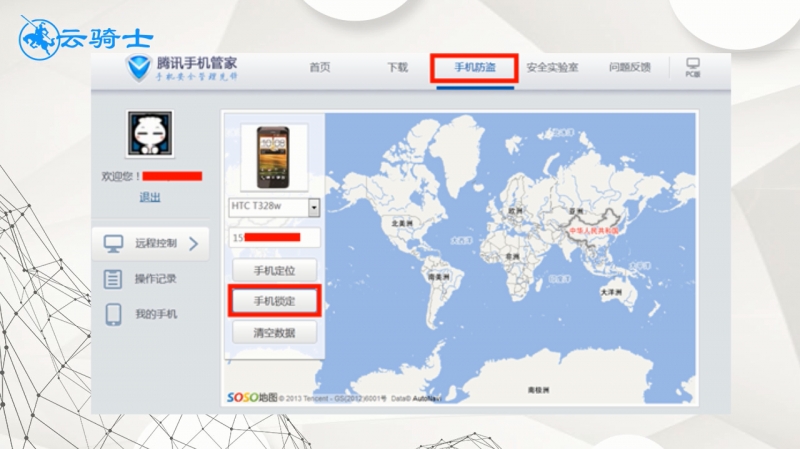Open the 首页 tab
The image size is (800, 449).
click(x=320, y=67)
